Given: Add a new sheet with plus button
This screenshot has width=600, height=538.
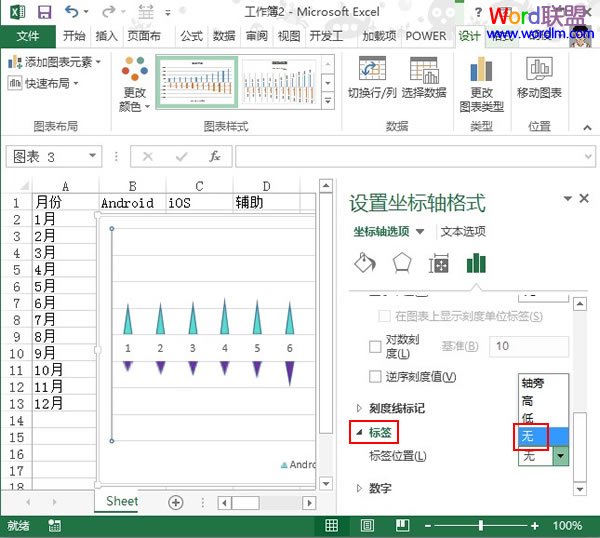Looking at the screenshot, I should tap(176, 502).
